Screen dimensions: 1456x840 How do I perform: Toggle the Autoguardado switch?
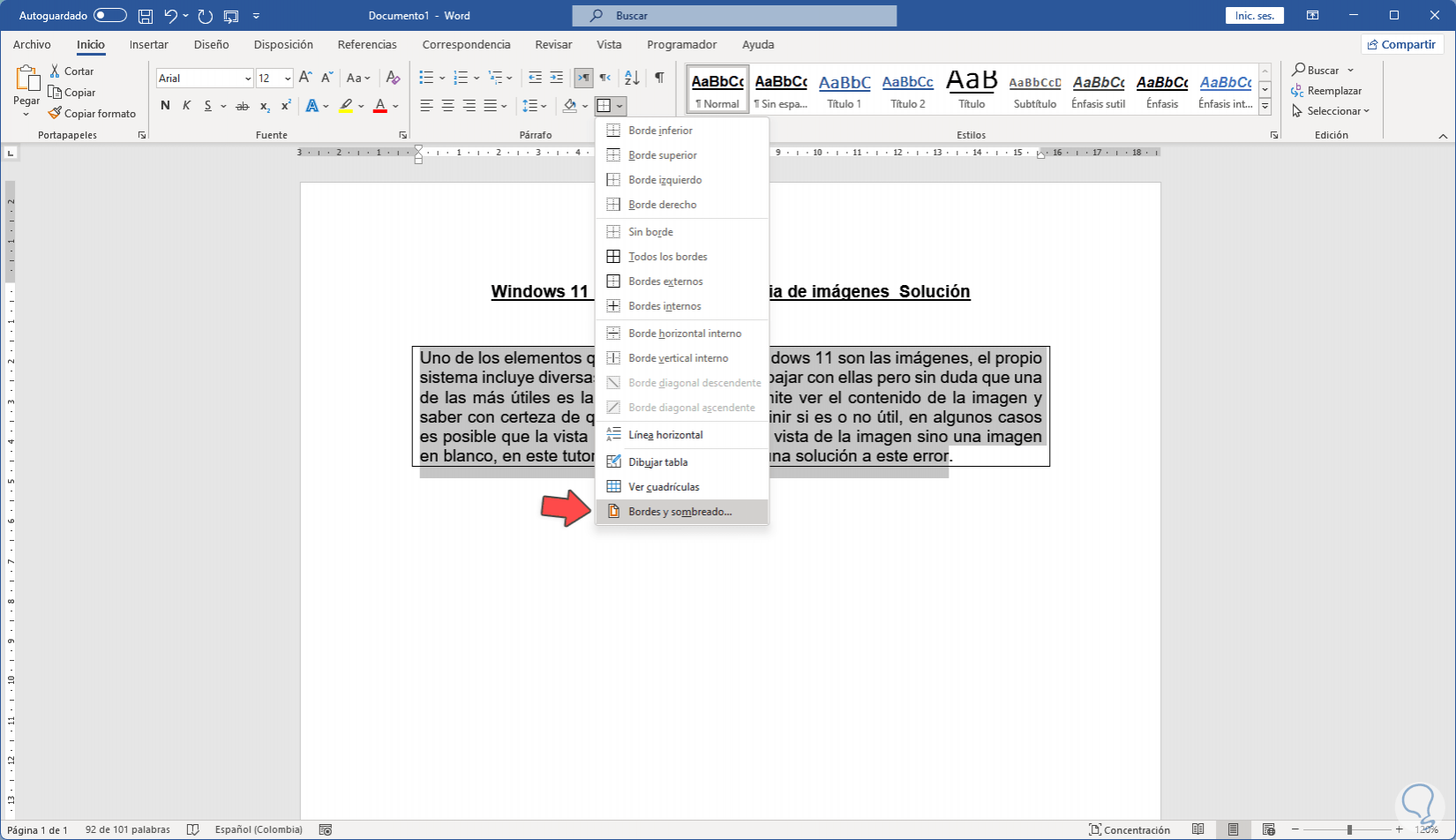pos(110,16)
